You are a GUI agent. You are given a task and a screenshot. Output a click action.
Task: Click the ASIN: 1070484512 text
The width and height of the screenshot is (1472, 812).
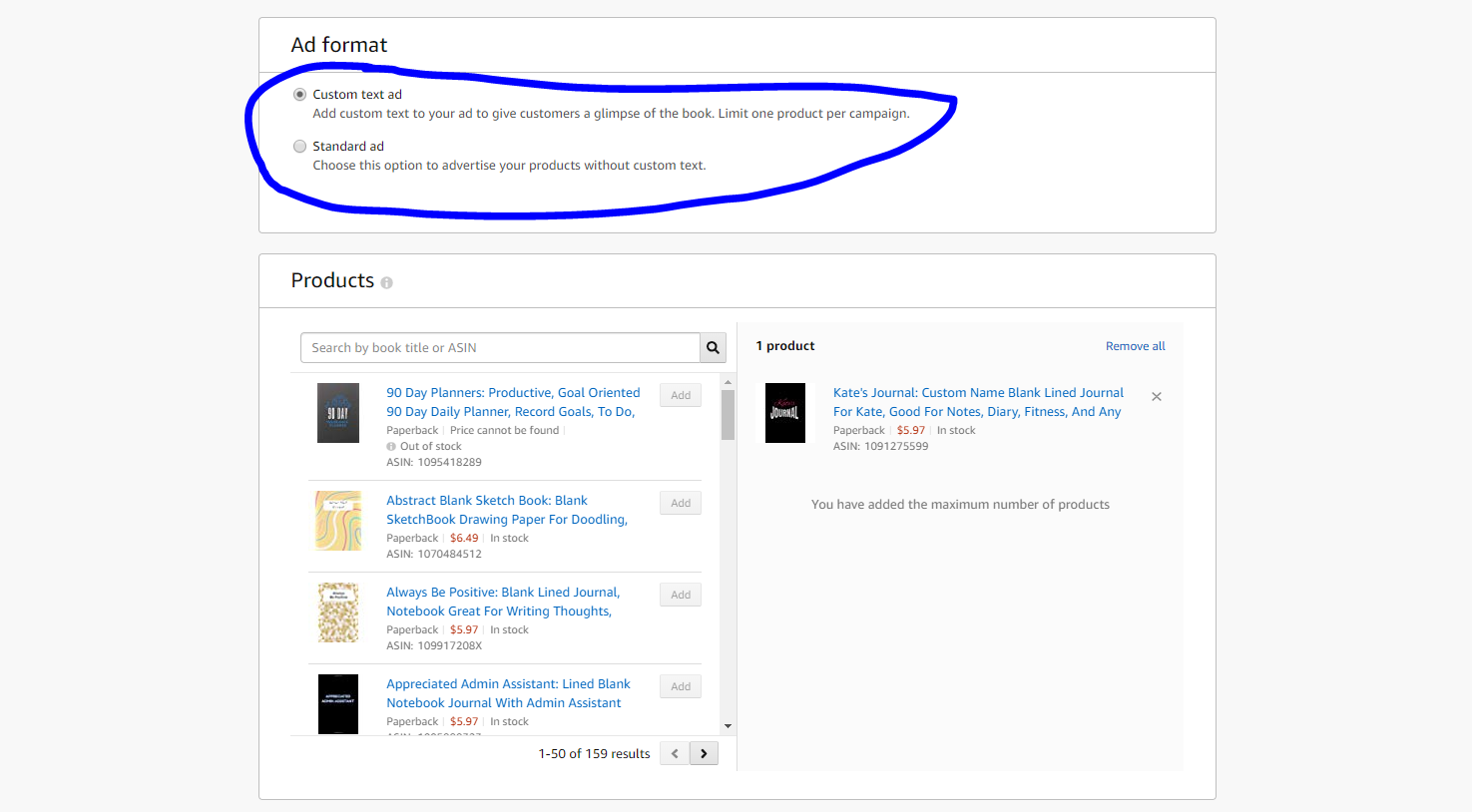click(434, 555)
